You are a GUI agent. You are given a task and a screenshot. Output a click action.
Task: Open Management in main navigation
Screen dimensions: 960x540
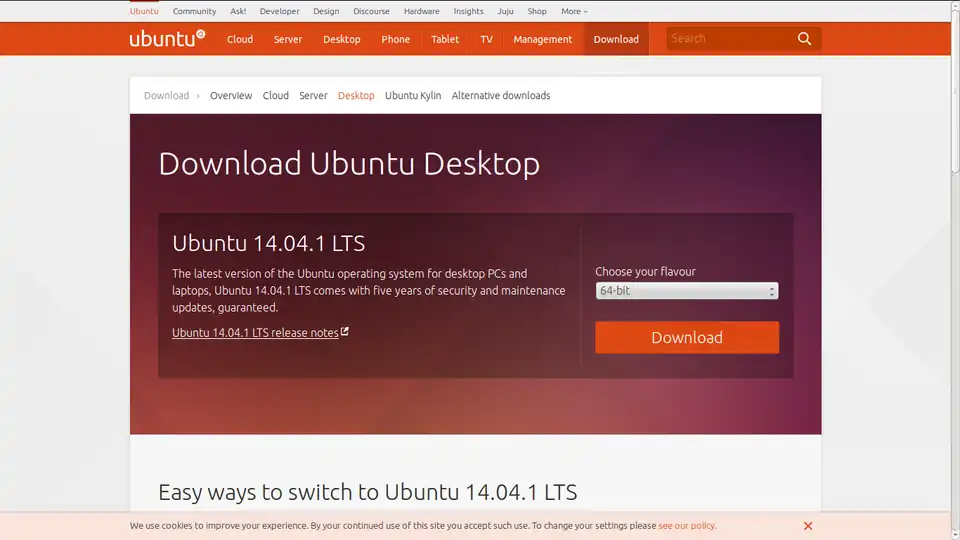(542, 39)
